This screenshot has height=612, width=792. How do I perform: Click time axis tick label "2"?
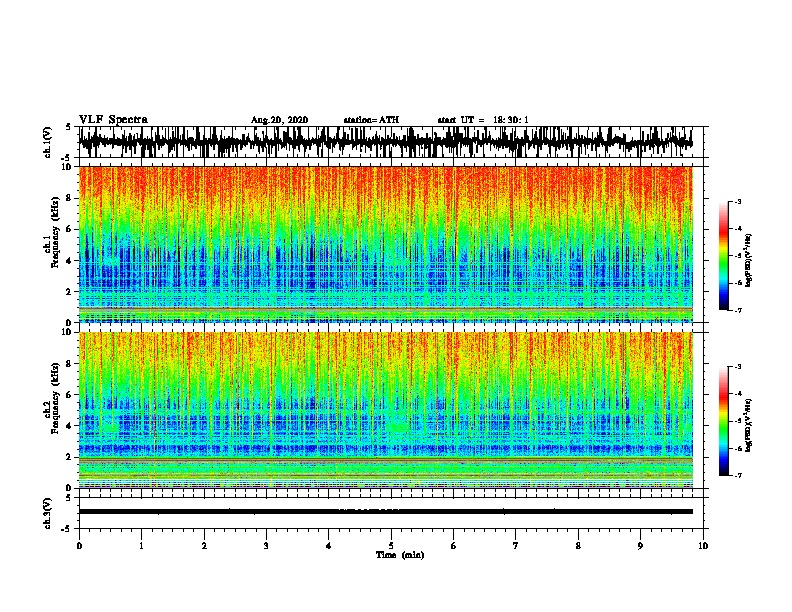coord(204,546)
